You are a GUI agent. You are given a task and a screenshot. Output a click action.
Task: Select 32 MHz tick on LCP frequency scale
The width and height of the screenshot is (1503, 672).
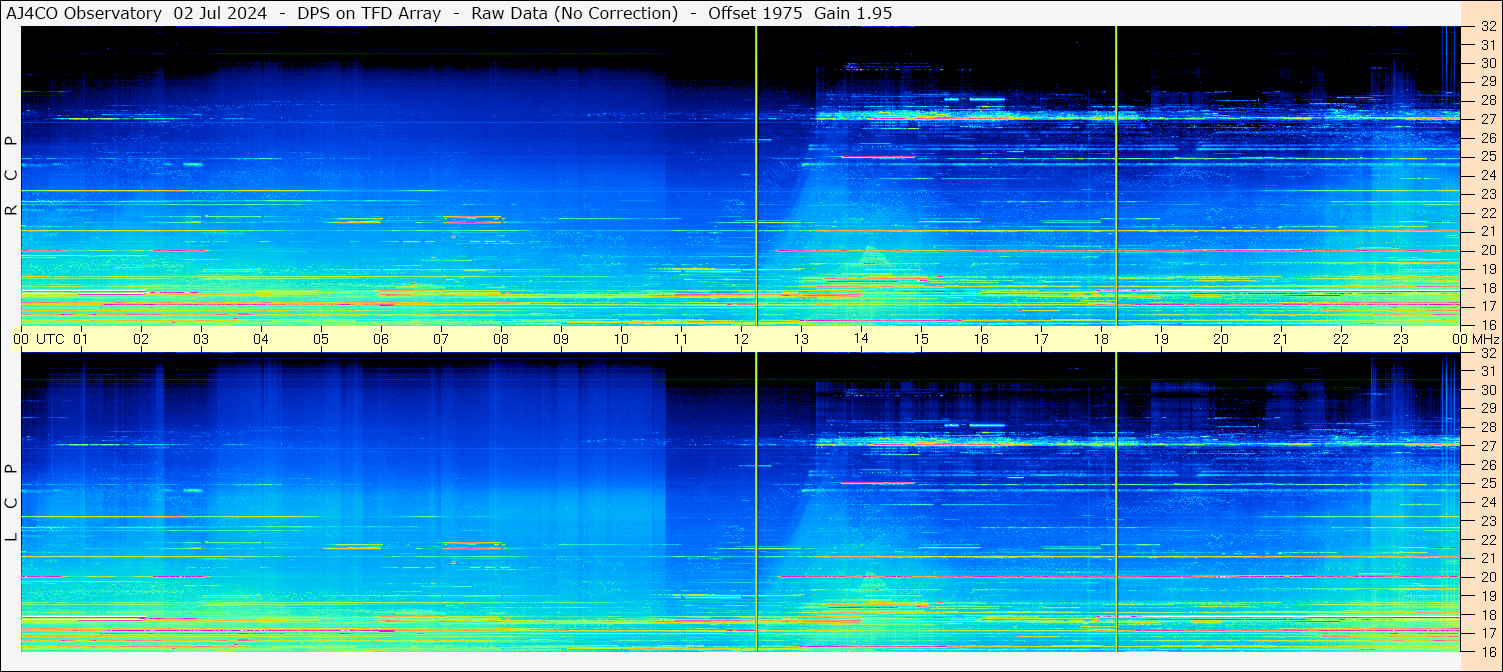click(x=1488, y=353)
